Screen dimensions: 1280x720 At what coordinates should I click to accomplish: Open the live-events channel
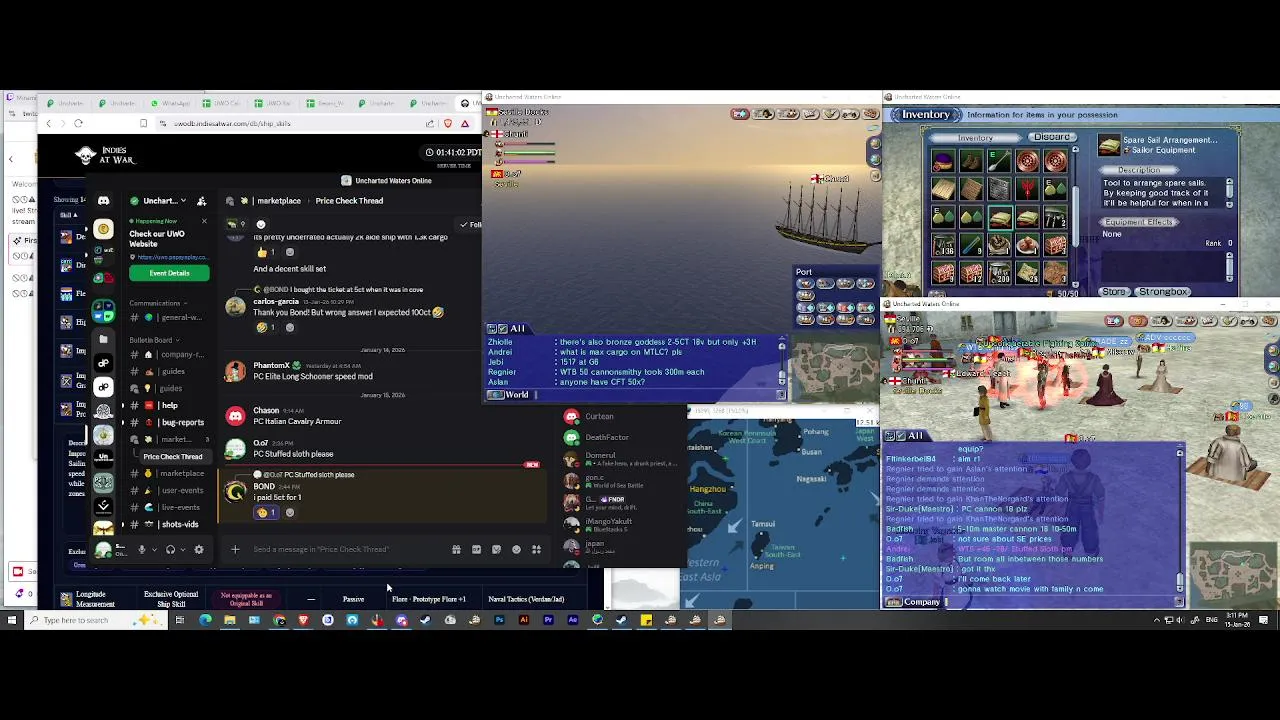point(170,507)
